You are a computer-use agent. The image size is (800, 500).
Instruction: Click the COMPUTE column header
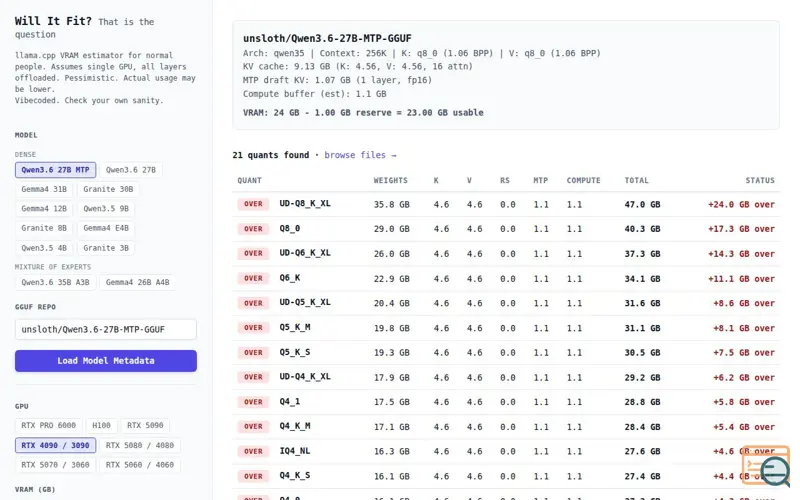(x=583, y=181)
